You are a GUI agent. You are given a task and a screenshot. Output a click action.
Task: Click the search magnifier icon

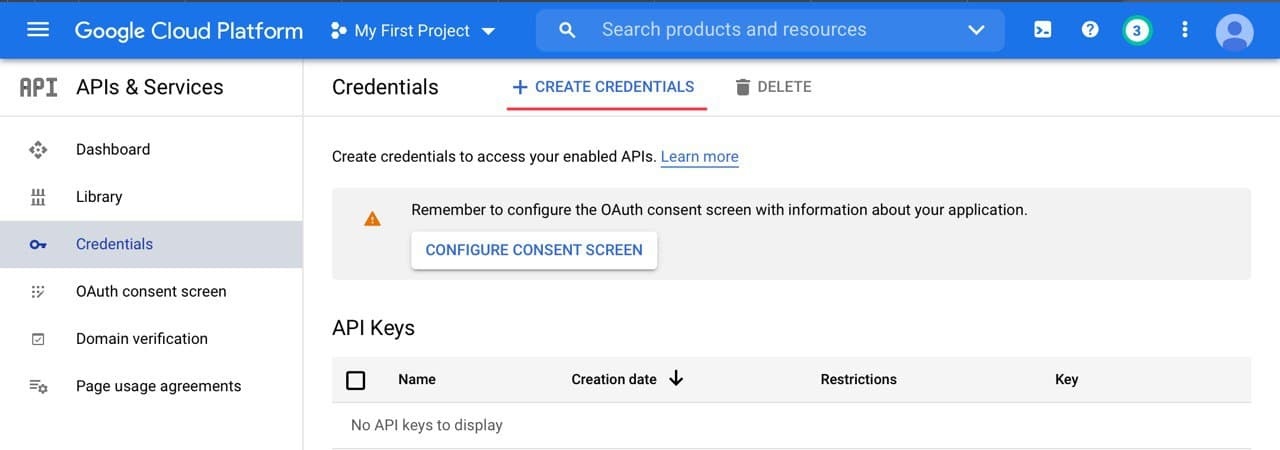tap(567, 30)
